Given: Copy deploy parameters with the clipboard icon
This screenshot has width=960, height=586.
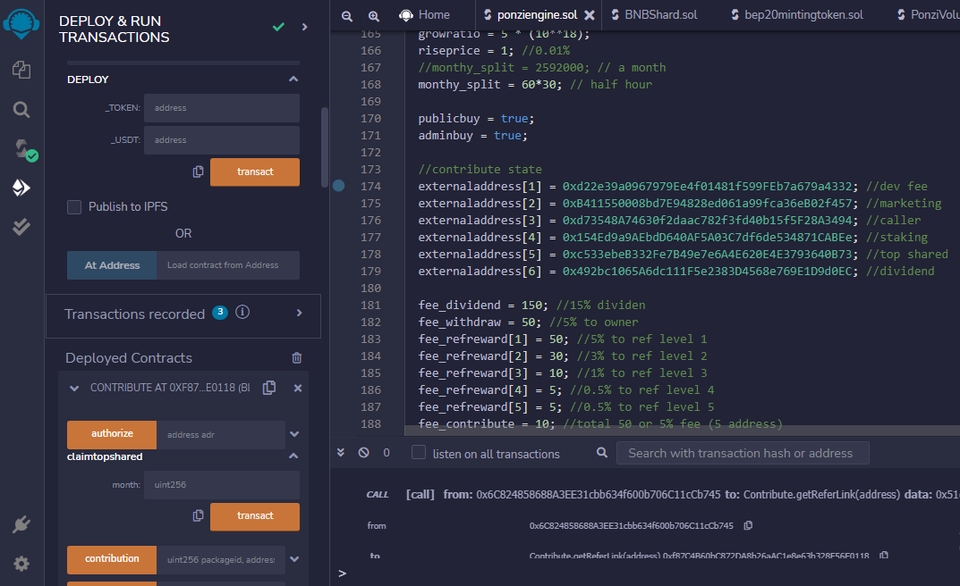Looking at the screenshot, I should click(x=198, y=172).
